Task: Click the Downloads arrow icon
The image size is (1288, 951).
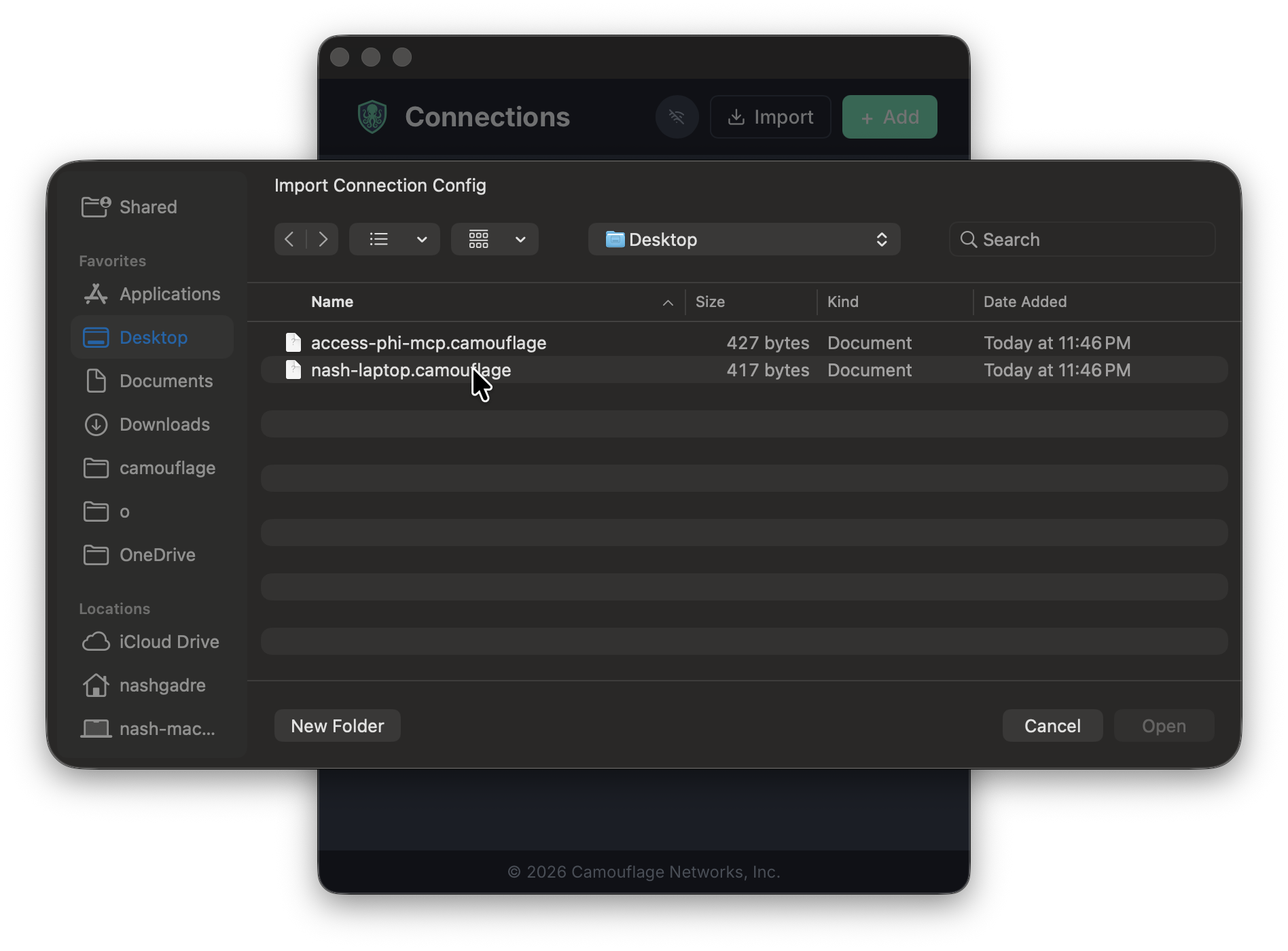Action: click(96, 424)
